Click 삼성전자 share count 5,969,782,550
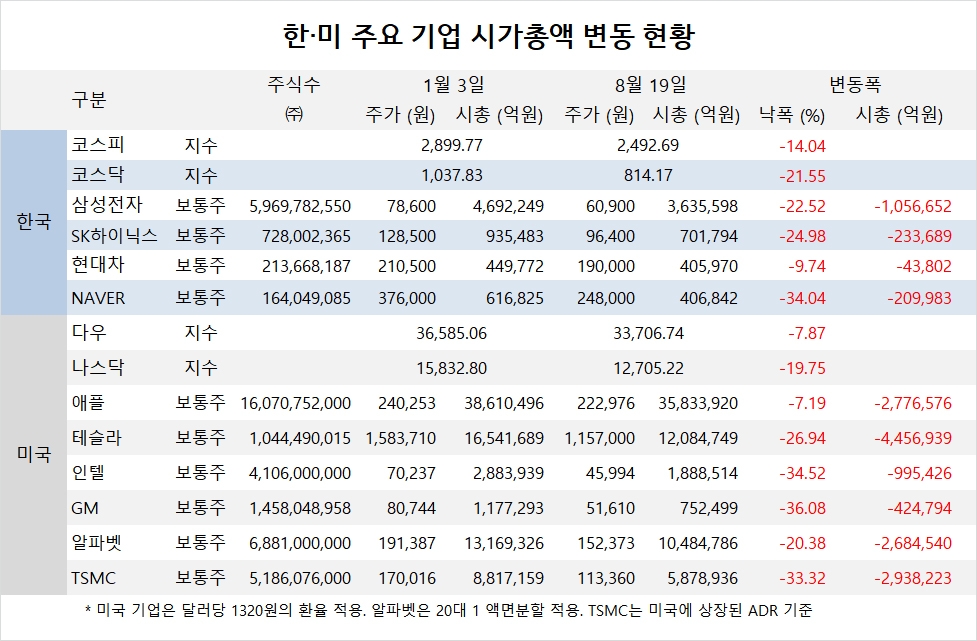This screenshot has width=977, height=641. [300, 206]
